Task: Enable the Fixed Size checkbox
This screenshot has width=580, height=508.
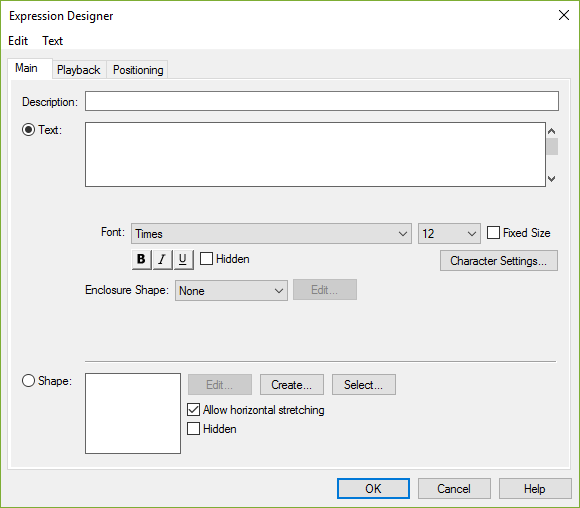Action: click(x=493, y=233)
